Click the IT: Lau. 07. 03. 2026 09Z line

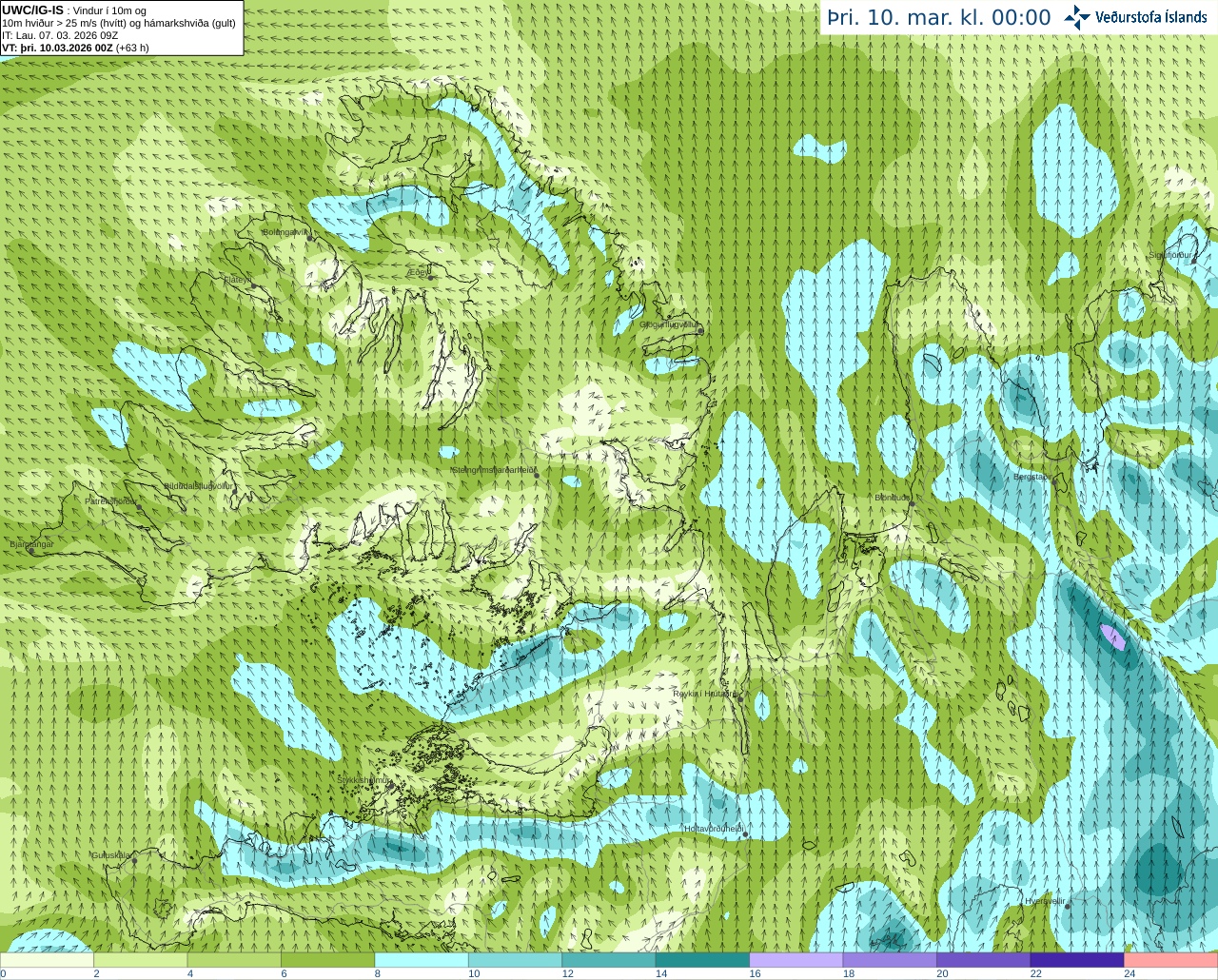[x=60, y=35]
